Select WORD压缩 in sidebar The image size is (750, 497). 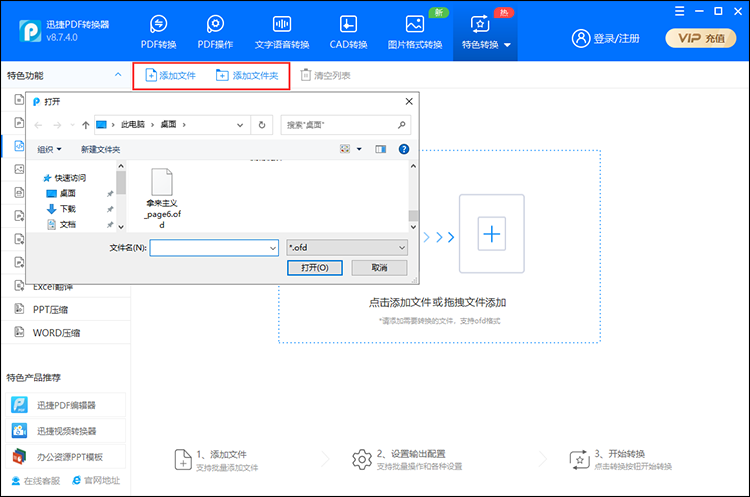click(x=66, y=332)
